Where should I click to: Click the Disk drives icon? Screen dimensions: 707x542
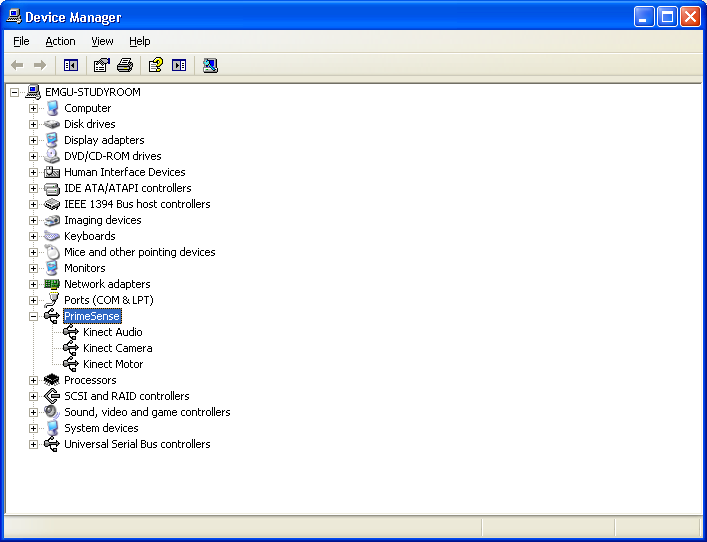click(x=52, y=124)
